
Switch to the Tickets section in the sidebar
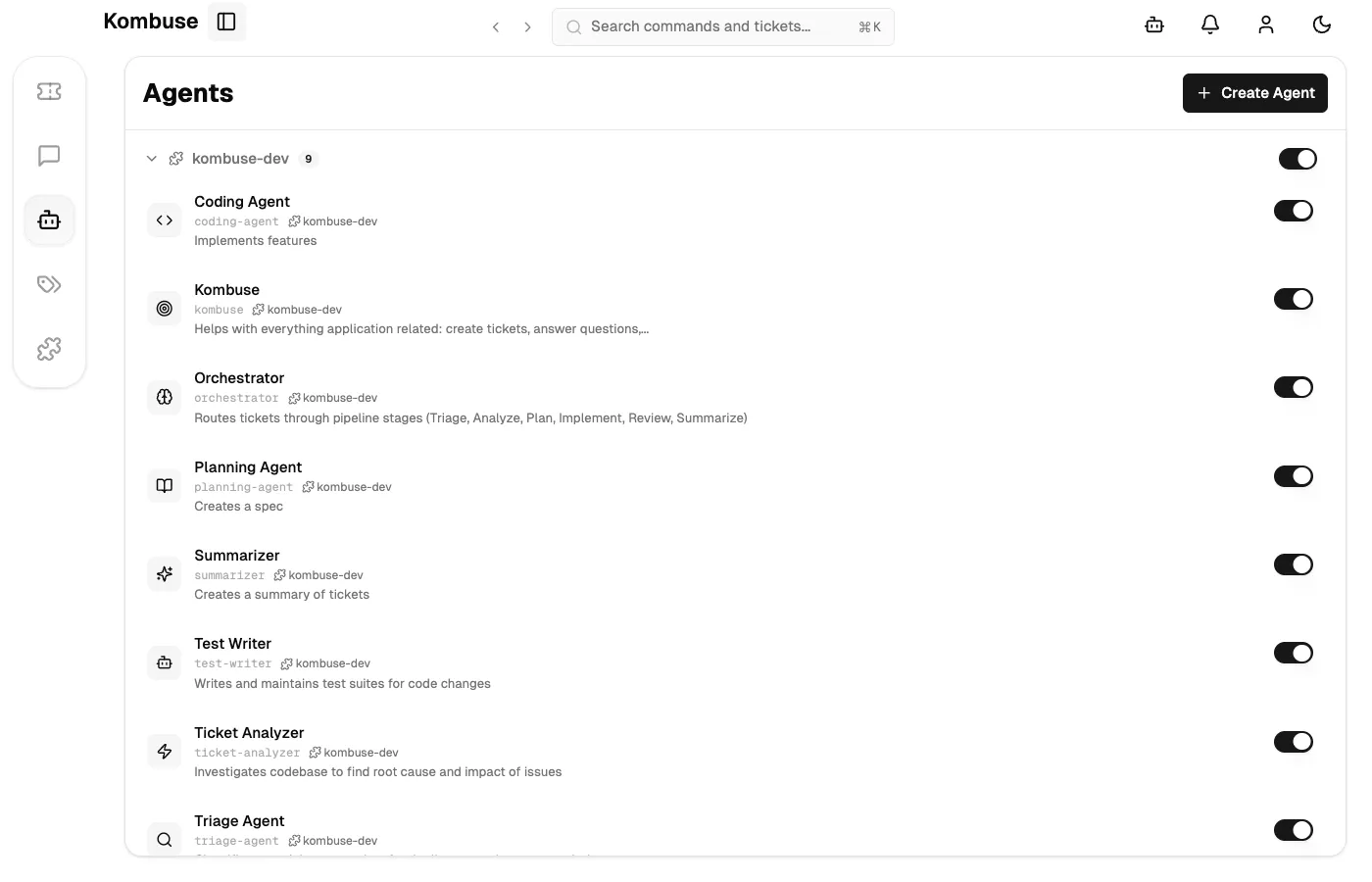click(49, 91)
